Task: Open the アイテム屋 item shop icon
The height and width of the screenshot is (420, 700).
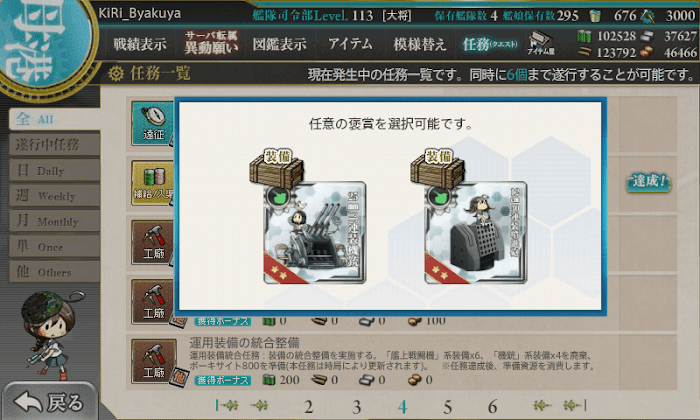Action: (540, 43)
